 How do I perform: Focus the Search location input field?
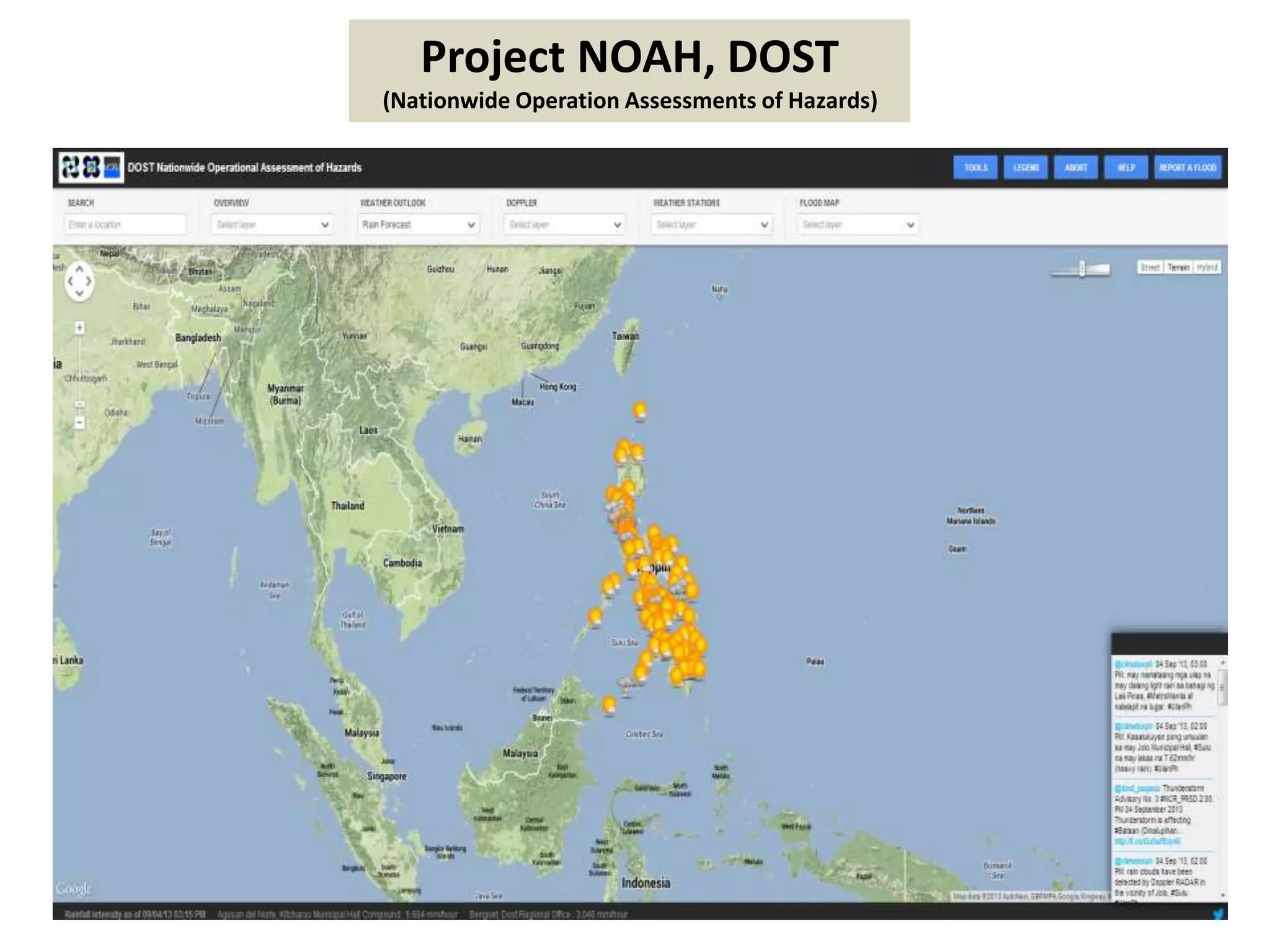[125, 224]
